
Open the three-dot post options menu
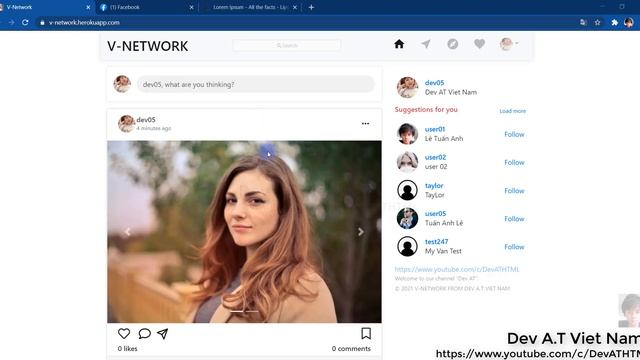coord(365,123)
